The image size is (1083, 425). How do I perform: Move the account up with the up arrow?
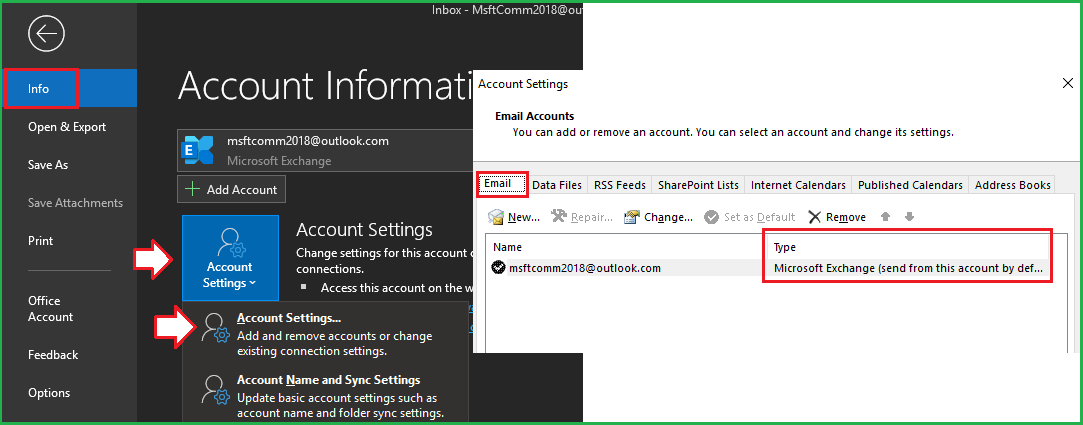(x=885, y=217)
